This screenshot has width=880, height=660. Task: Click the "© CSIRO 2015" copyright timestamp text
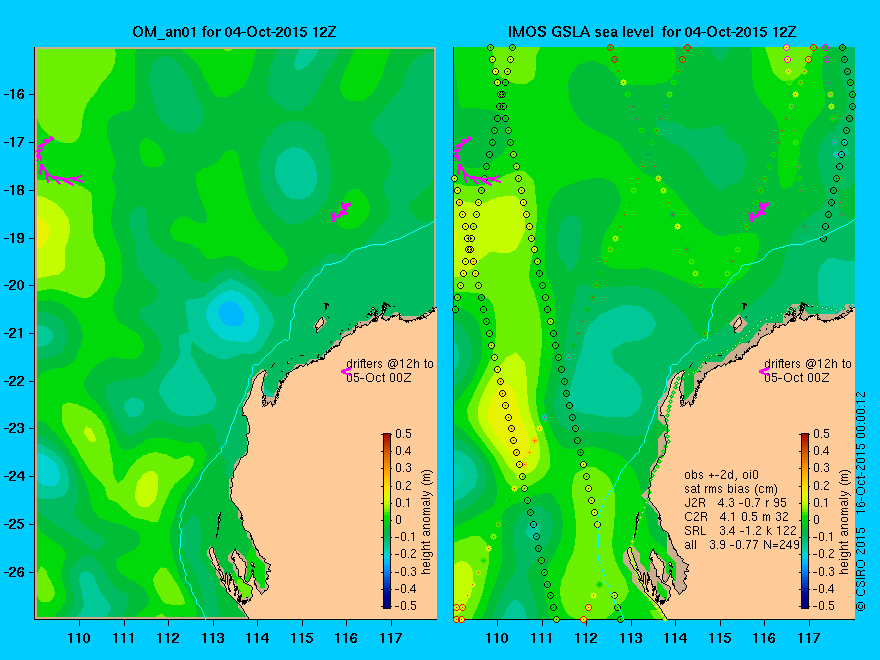[x=861, y=501]
